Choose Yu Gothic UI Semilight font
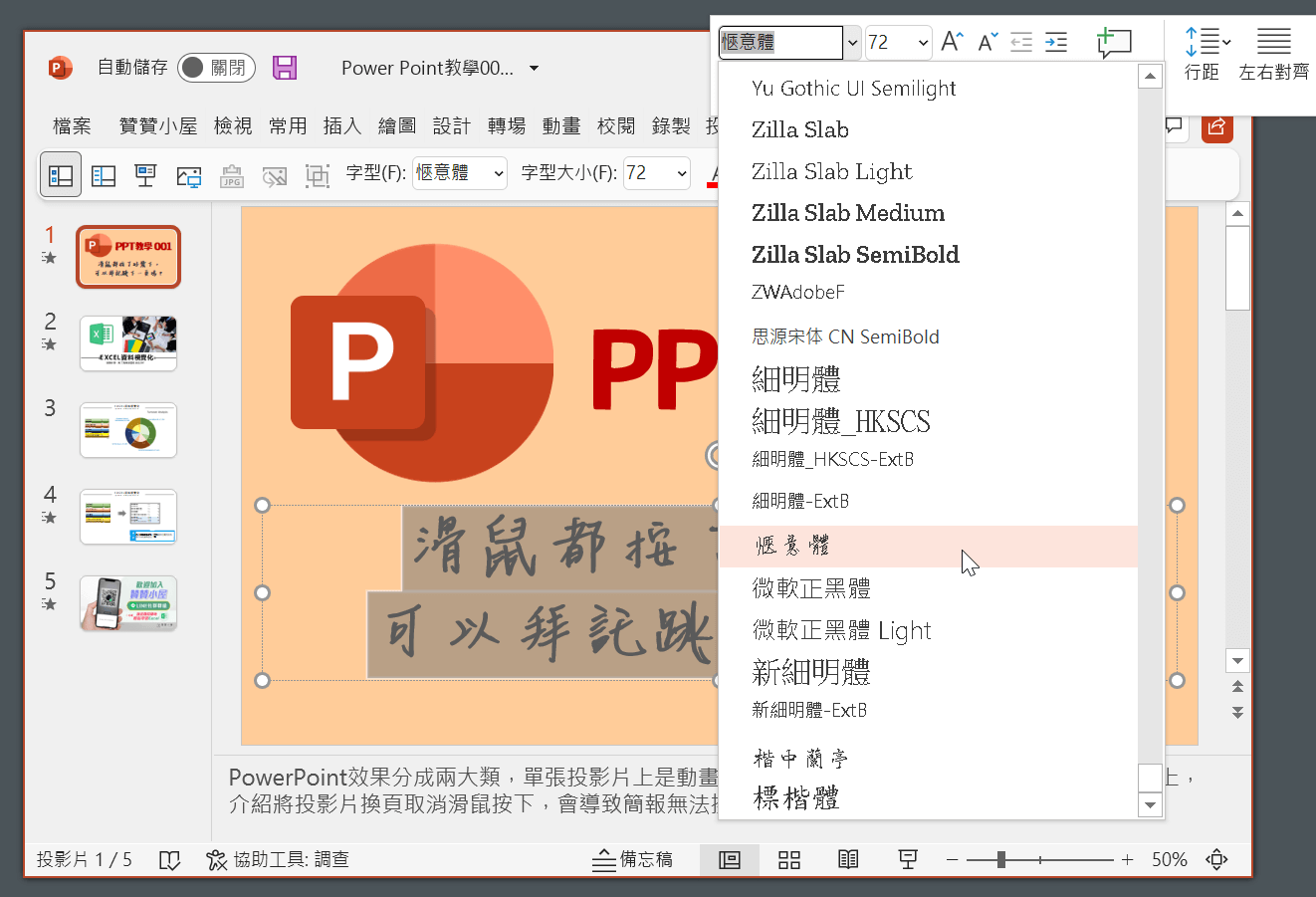Viewport: 1316px width, 897px height. tap(928, 89)
